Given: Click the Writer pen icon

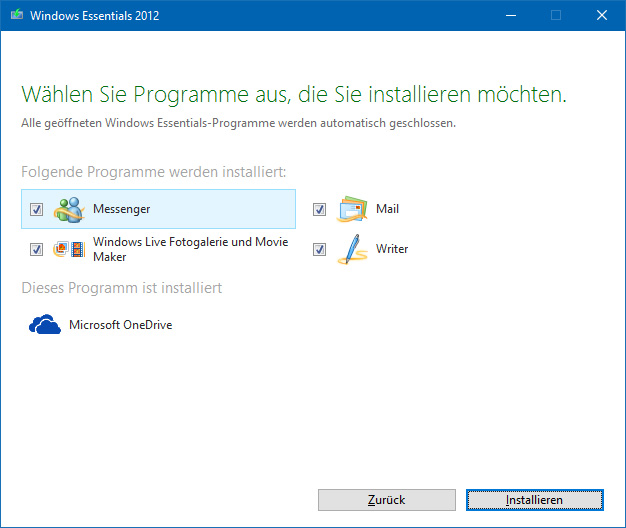Looking at the screenshot, I should 352,249.
